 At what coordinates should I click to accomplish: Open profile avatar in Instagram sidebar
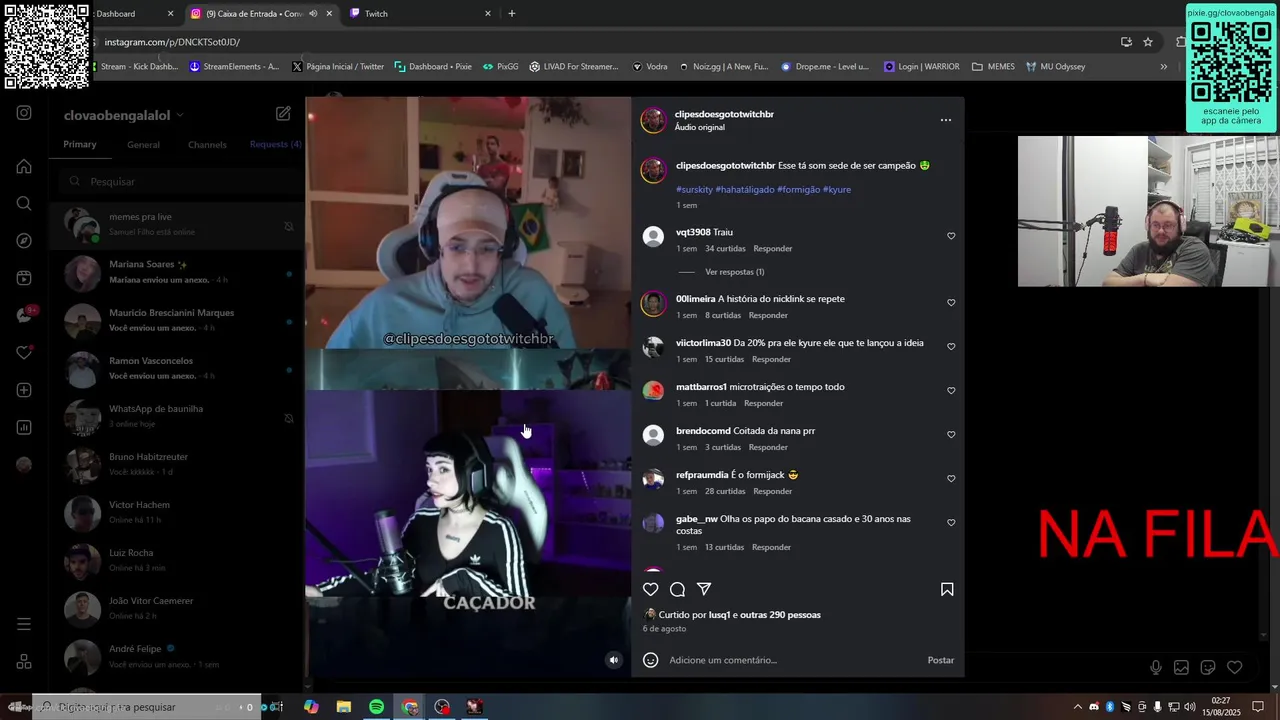24,464
